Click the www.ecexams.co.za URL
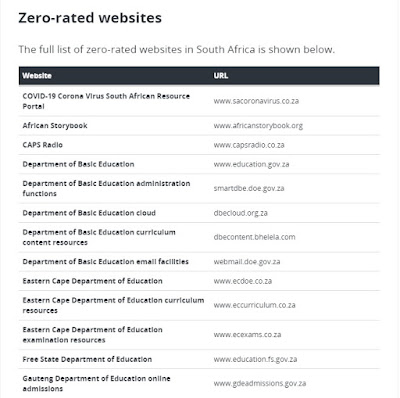 (x=247, y=334)
